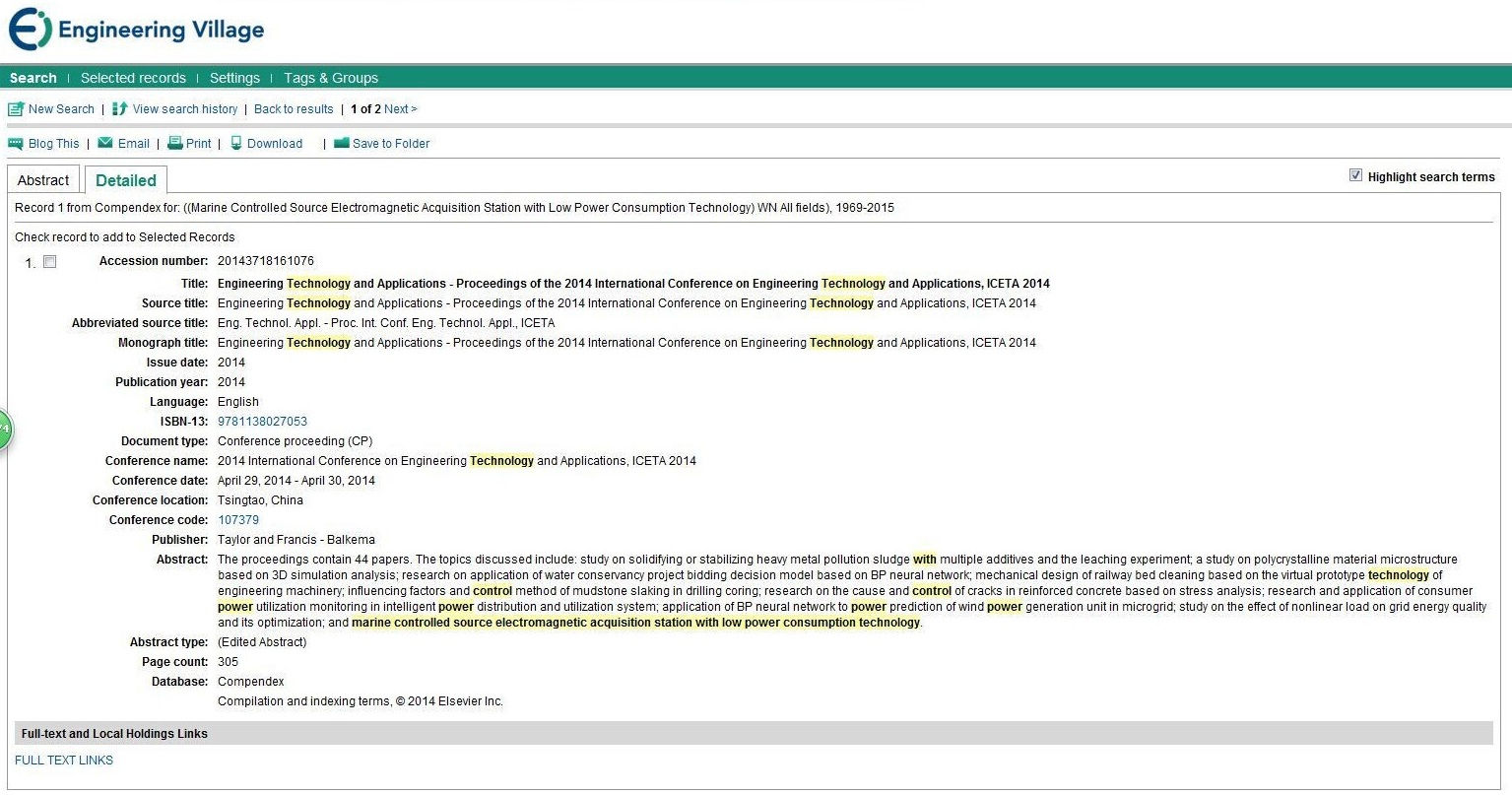
Task: Open View search history link
Action: 185,109
